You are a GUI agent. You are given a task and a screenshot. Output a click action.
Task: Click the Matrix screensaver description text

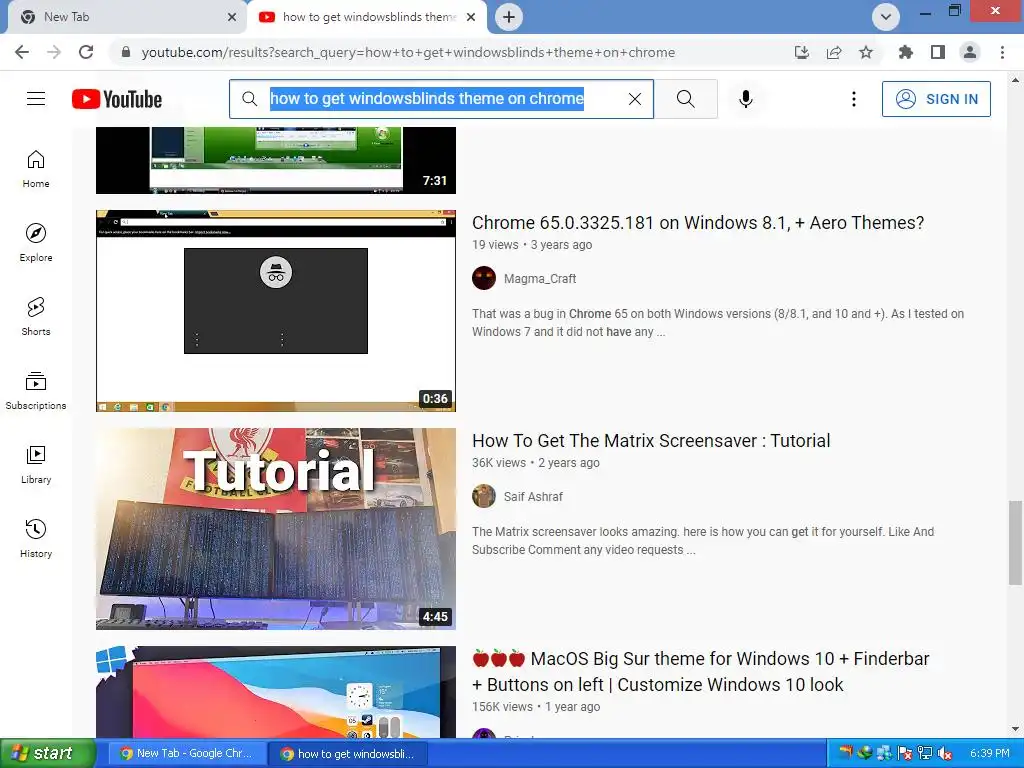click(703, 541)
